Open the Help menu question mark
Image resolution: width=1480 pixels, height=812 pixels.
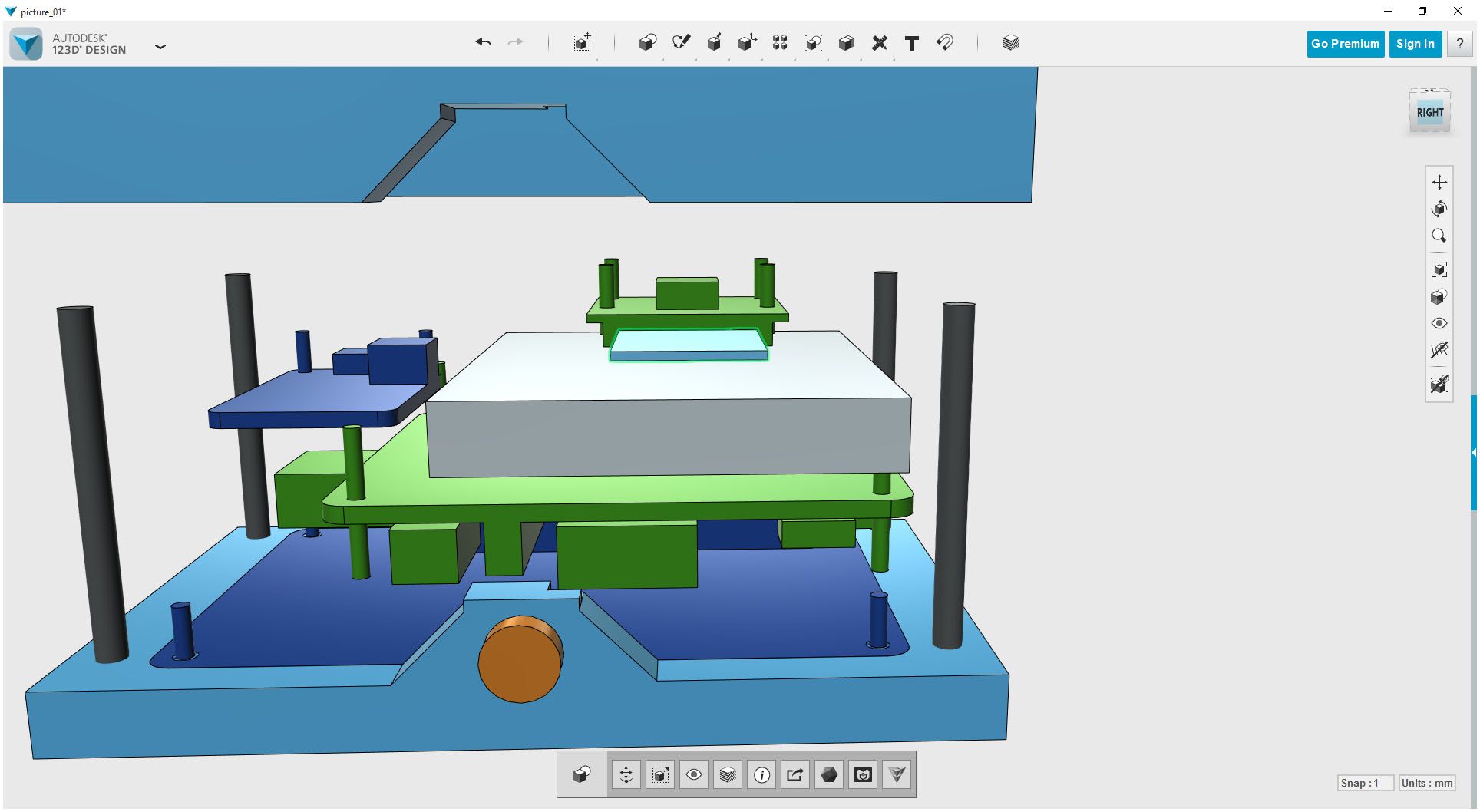(x=1459, y=43)
